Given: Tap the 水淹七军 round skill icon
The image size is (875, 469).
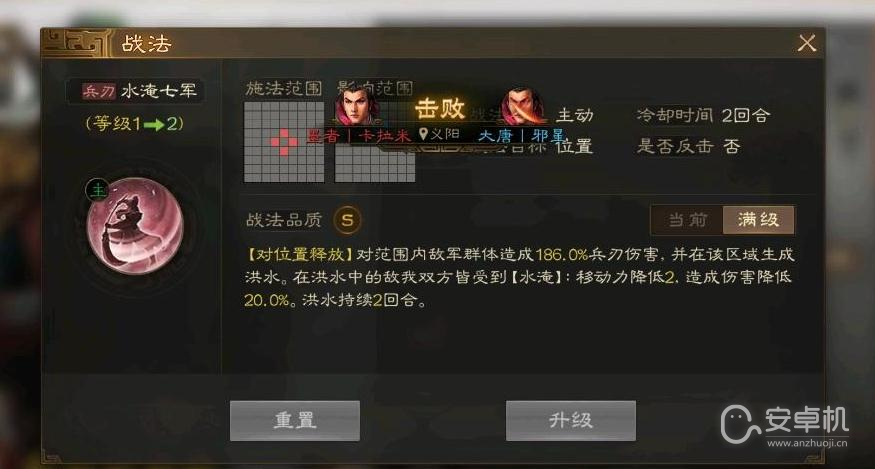Looking at the screenshot, I should (x=135, y=226).
